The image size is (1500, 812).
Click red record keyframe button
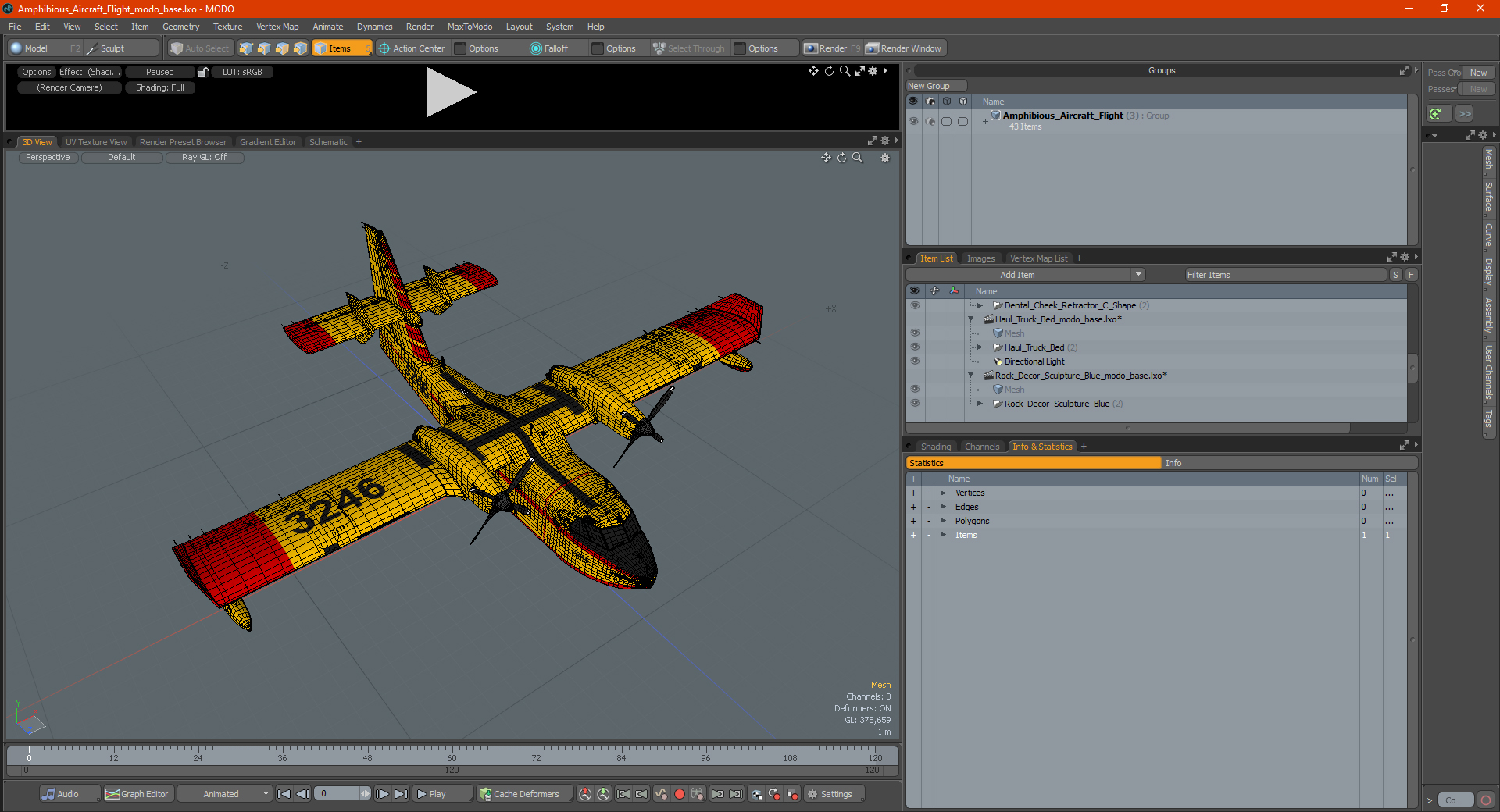(680, 794)
